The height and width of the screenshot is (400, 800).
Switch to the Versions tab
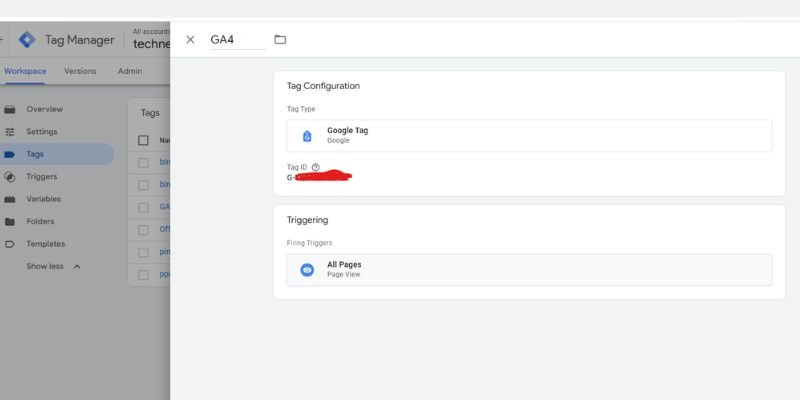pyautogui.click(x=80, y=71)
